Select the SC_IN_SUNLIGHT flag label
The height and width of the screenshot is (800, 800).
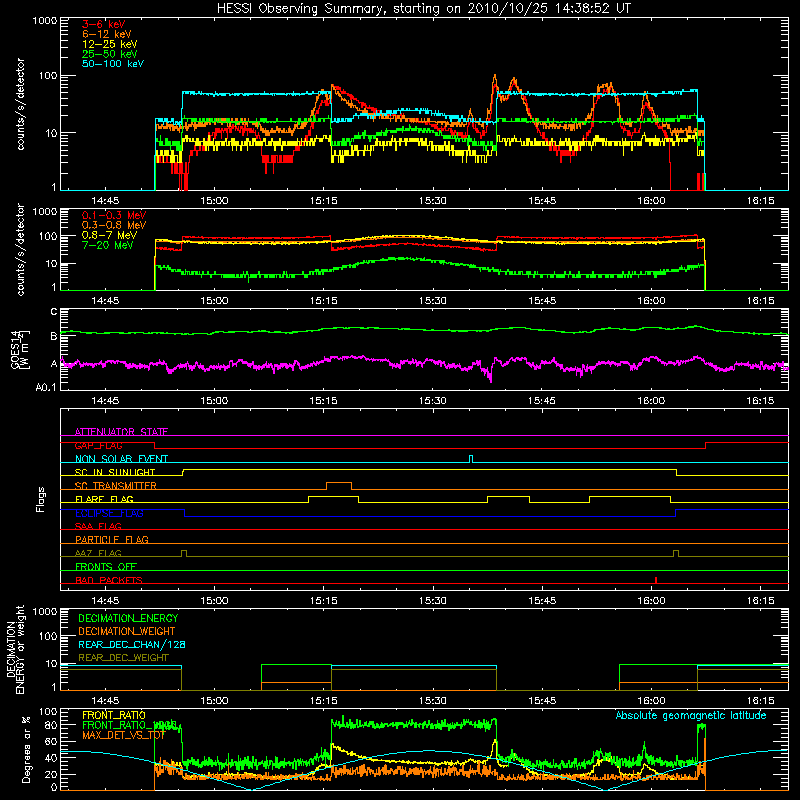tap(115, 472)
